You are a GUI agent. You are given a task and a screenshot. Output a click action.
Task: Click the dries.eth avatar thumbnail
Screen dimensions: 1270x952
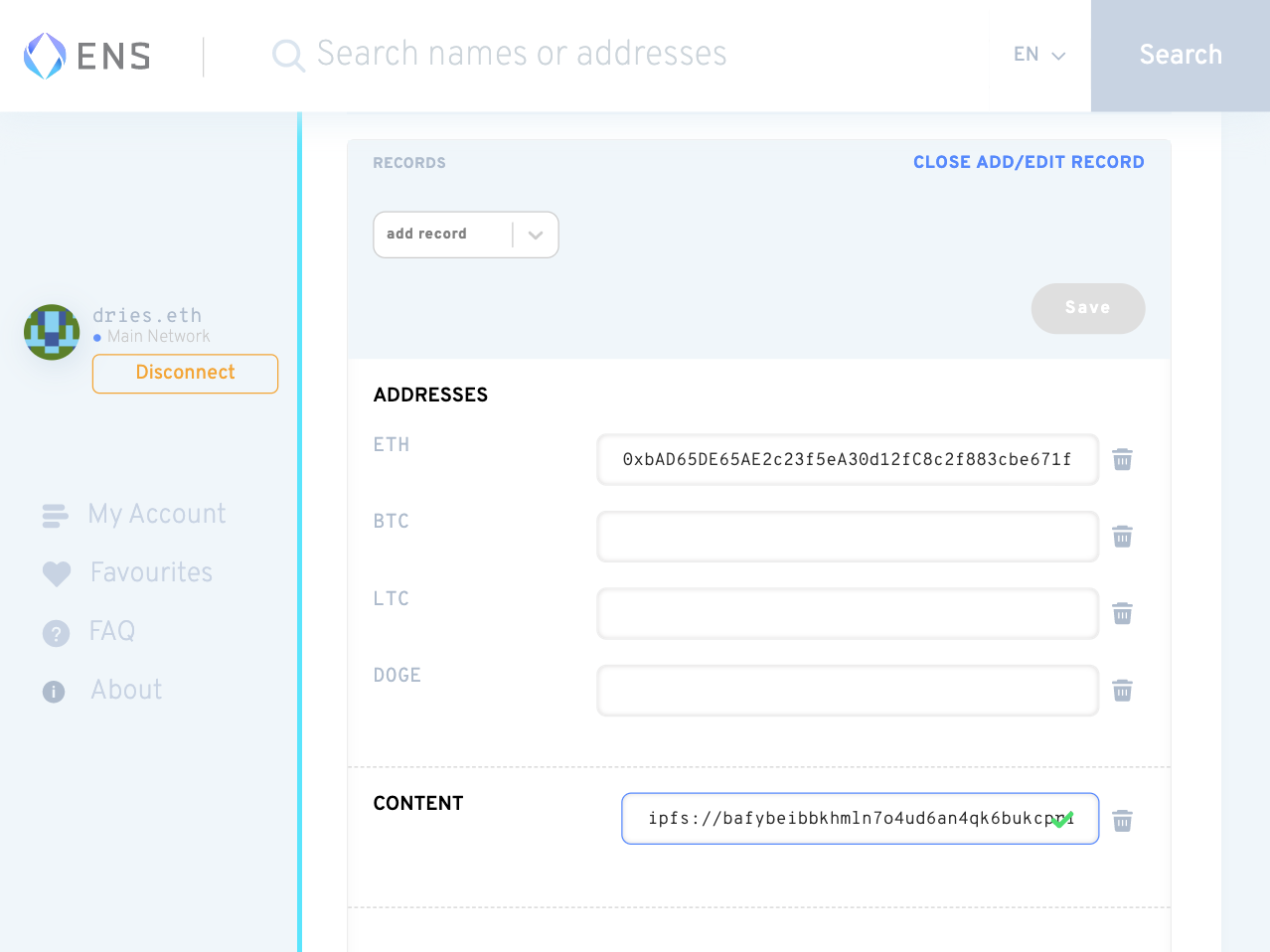click(51, 332)
